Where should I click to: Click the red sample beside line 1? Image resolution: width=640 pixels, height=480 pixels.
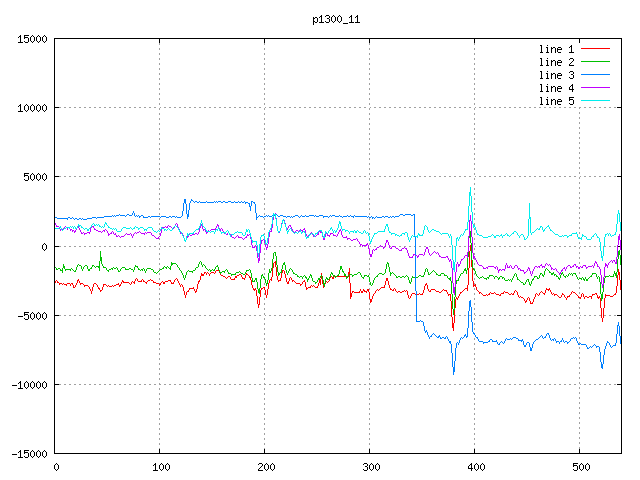[595, 49]
